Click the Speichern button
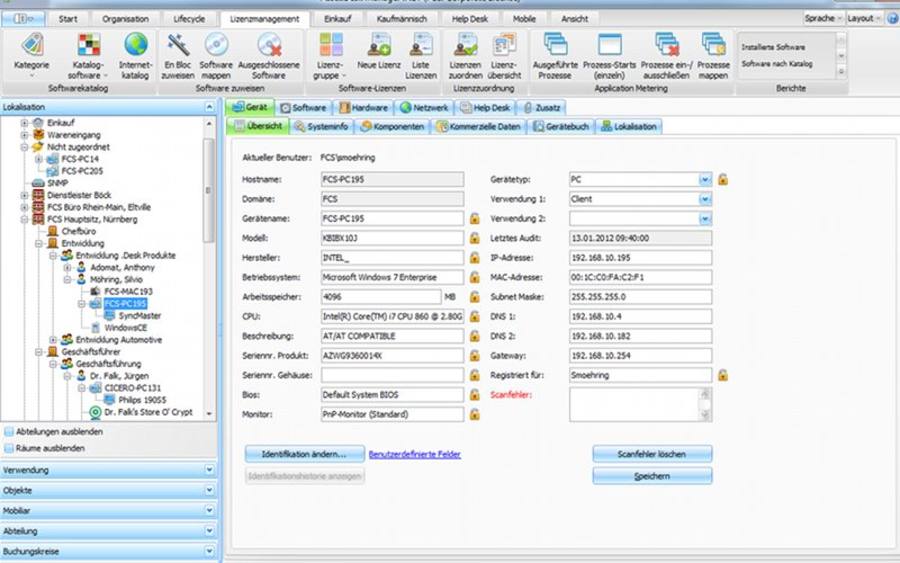Image resolution: width=900 pixels, height=563 pixels. [652, 476]
